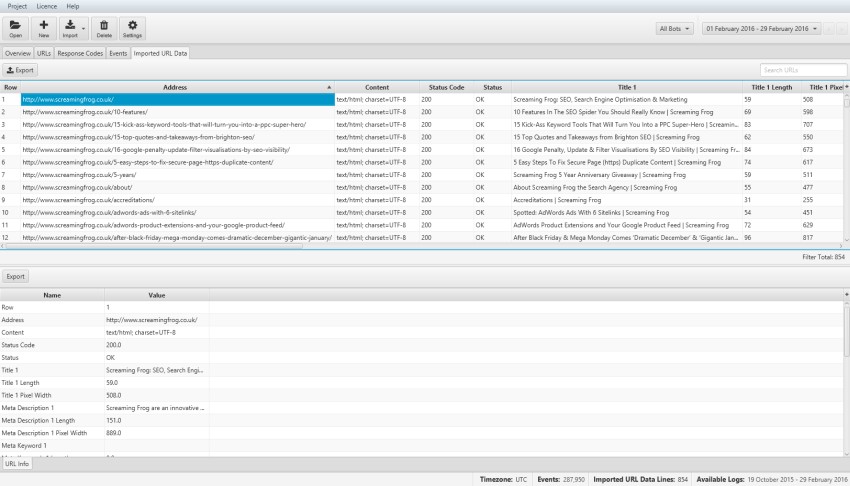This screenshot has width=850, height=486.
Task: Sort by the Content column header
Action: 377,87
